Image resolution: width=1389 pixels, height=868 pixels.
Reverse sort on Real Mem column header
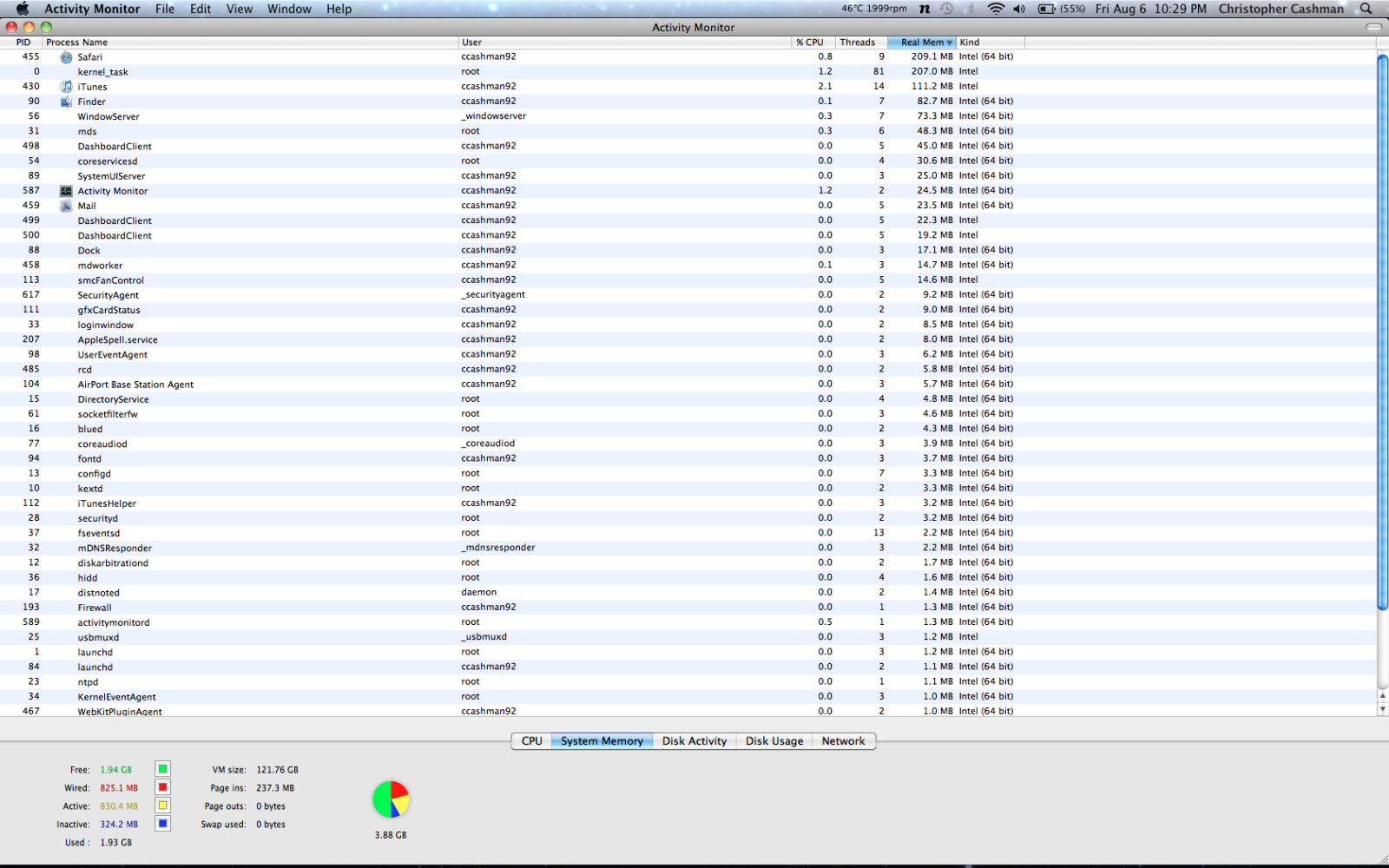pos(922,43)
